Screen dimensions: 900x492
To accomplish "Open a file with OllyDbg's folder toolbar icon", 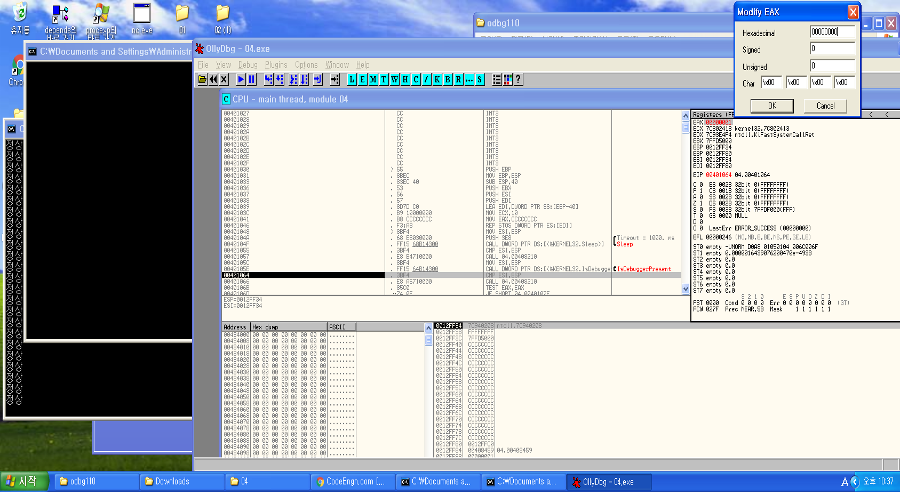I will pos(202,79).
